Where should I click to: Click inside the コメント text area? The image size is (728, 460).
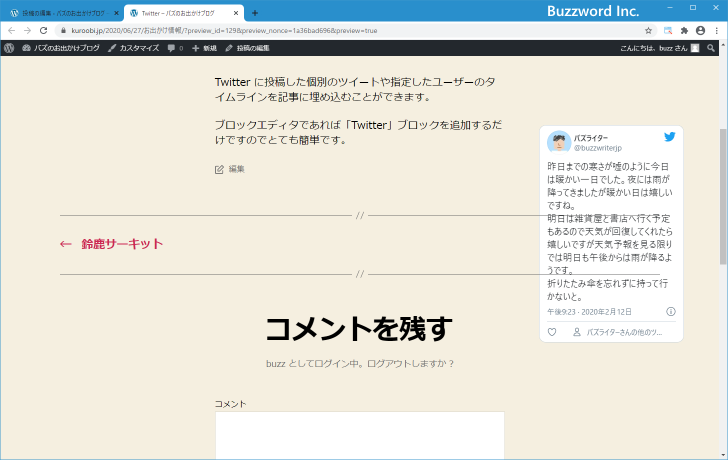pos(359,435)
